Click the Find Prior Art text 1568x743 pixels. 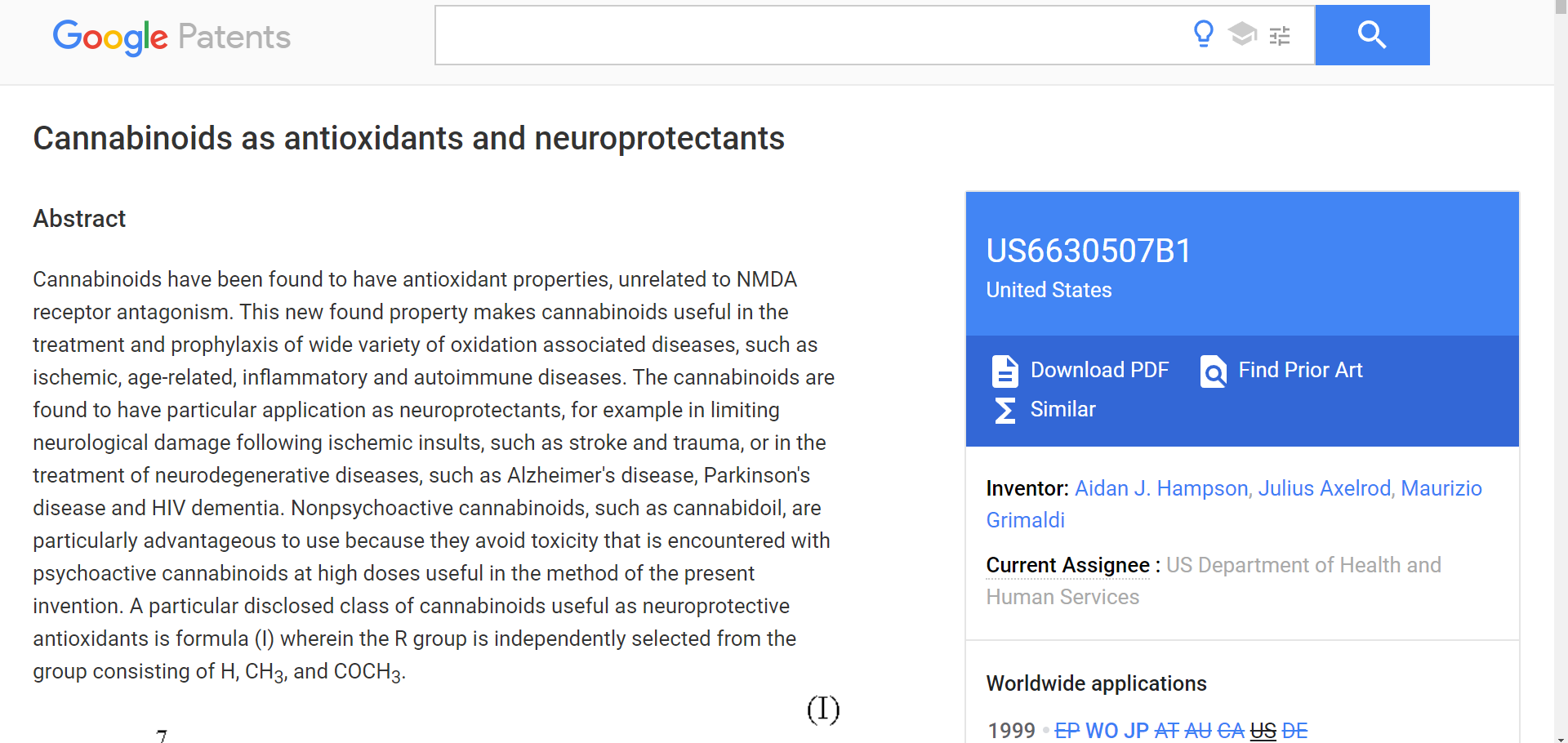pyautogui.click(x=1300, y=370)
